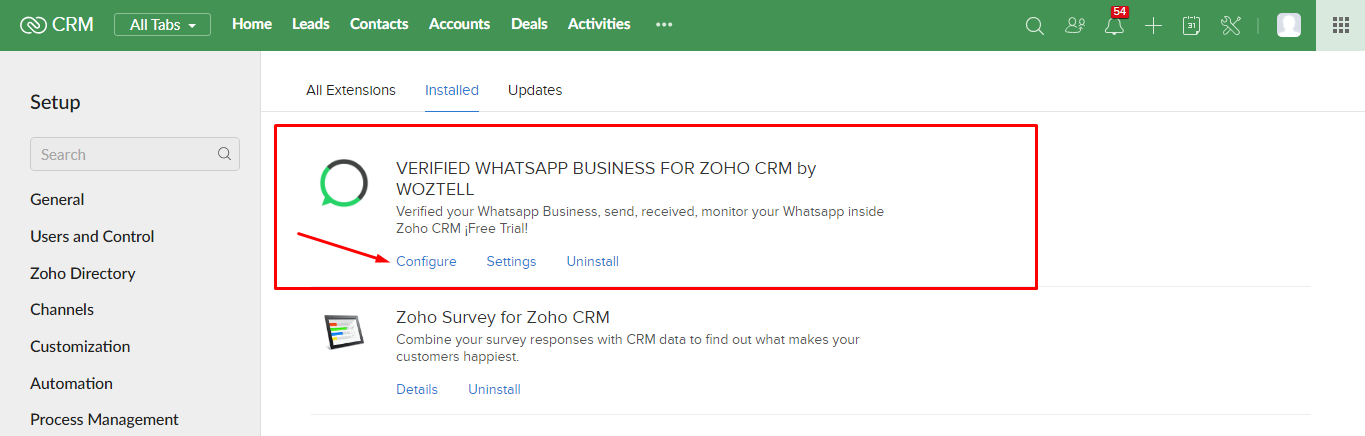The width and height of the screenshot is (1365, 436).
Task: Click the user profile avatar
Action: 1289,25
